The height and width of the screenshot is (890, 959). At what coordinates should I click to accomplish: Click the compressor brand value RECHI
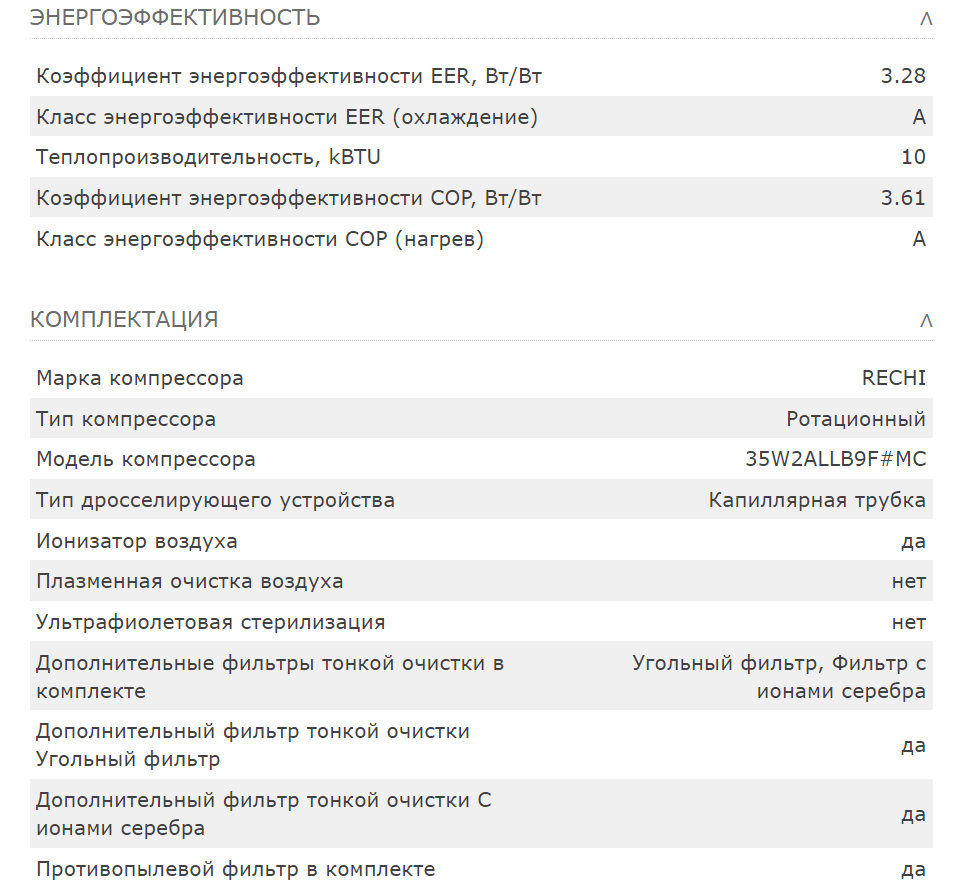coord(894,378)
